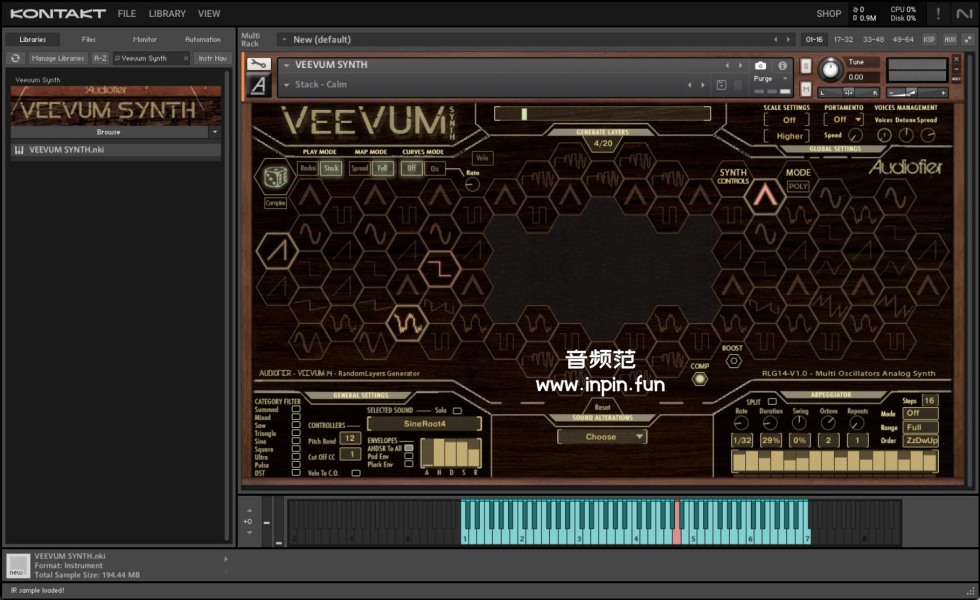Click the AUX sends icon

pos(950,39)
